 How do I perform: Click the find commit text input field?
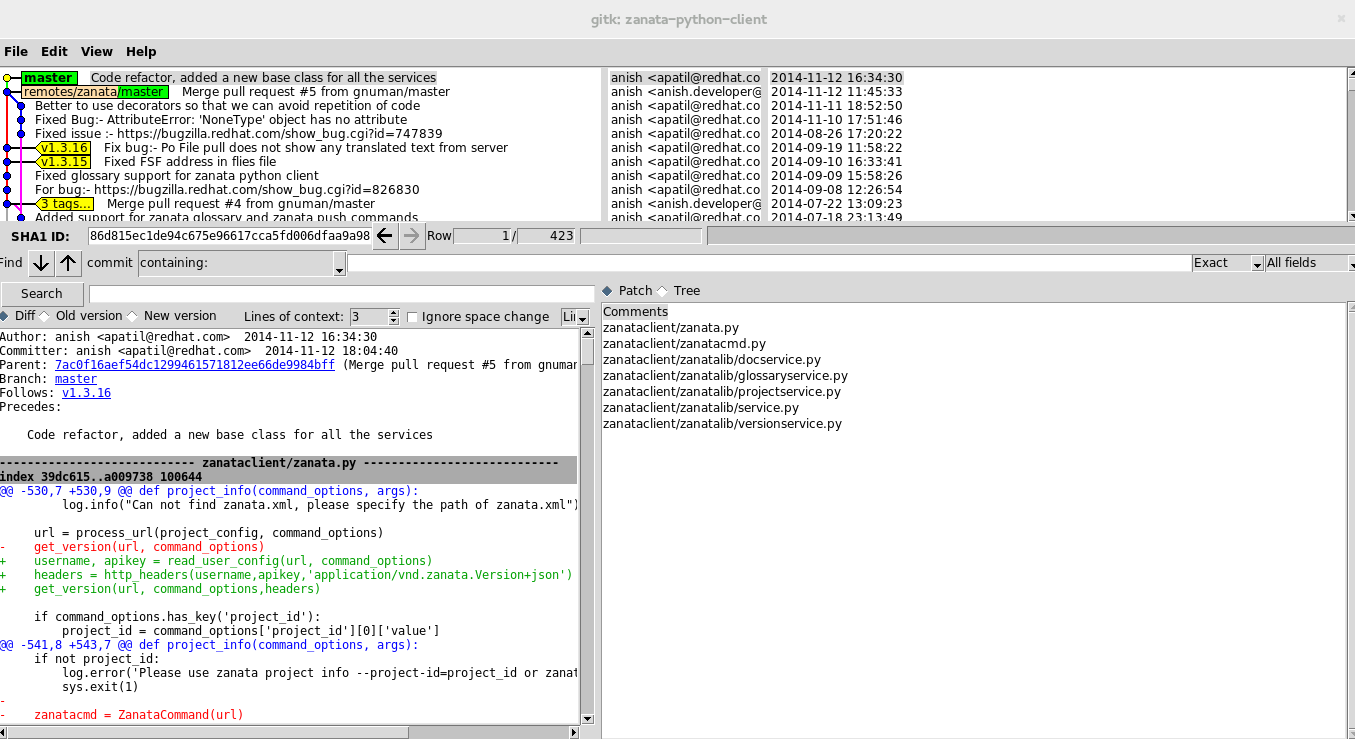point(769,263)
